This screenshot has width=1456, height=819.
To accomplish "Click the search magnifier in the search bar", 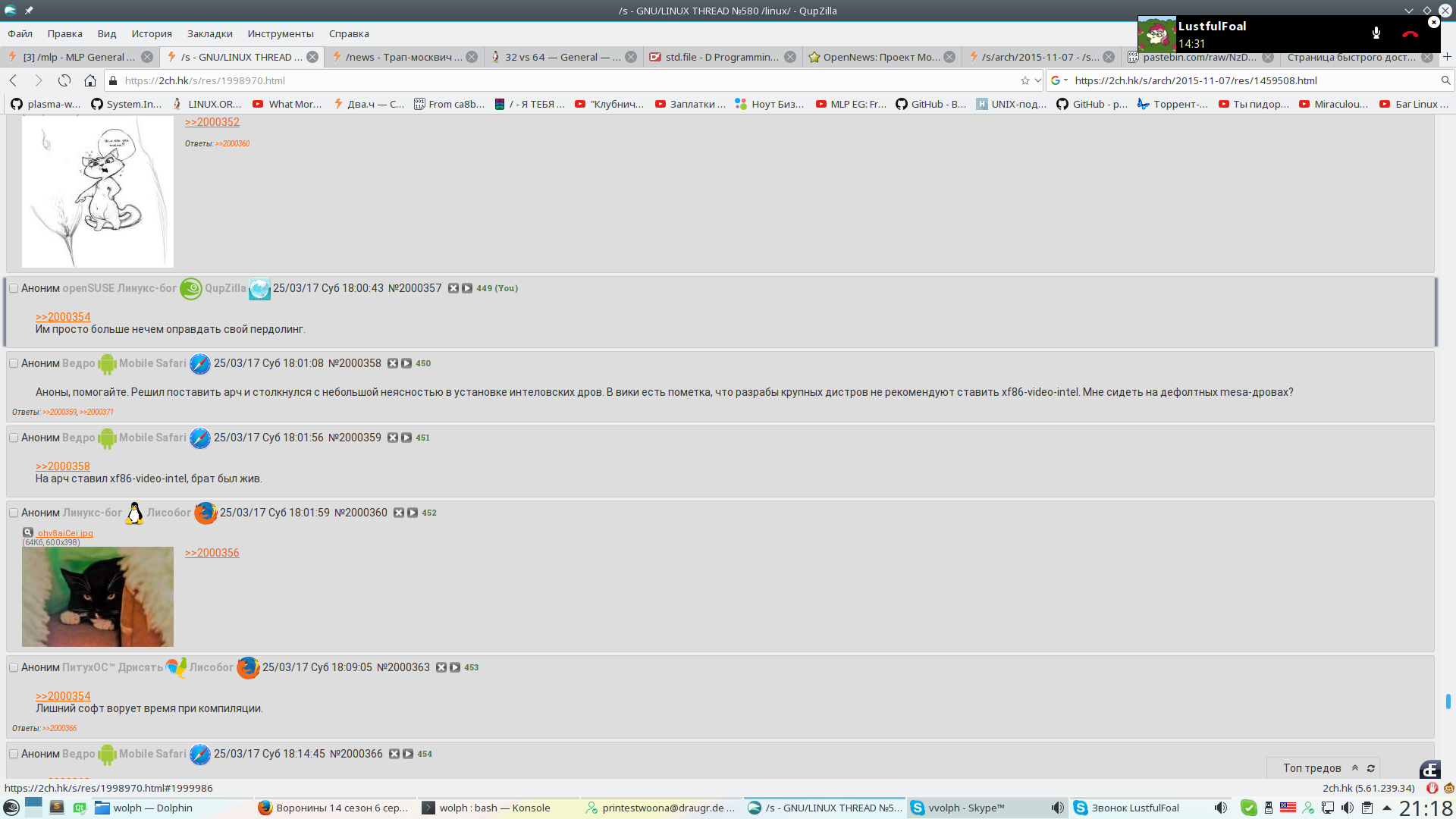I will point(1445,80).
